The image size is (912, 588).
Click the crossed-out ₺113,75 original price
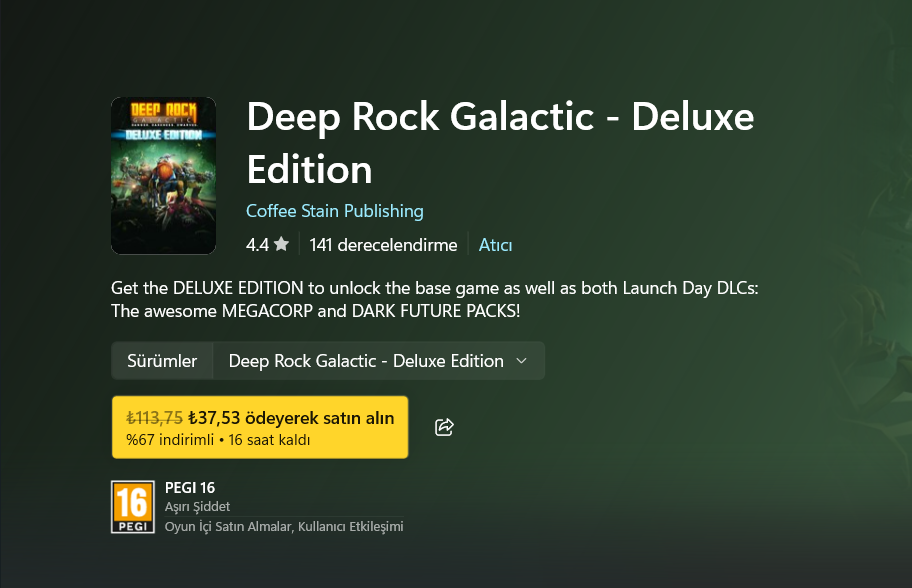pos(154,418)
